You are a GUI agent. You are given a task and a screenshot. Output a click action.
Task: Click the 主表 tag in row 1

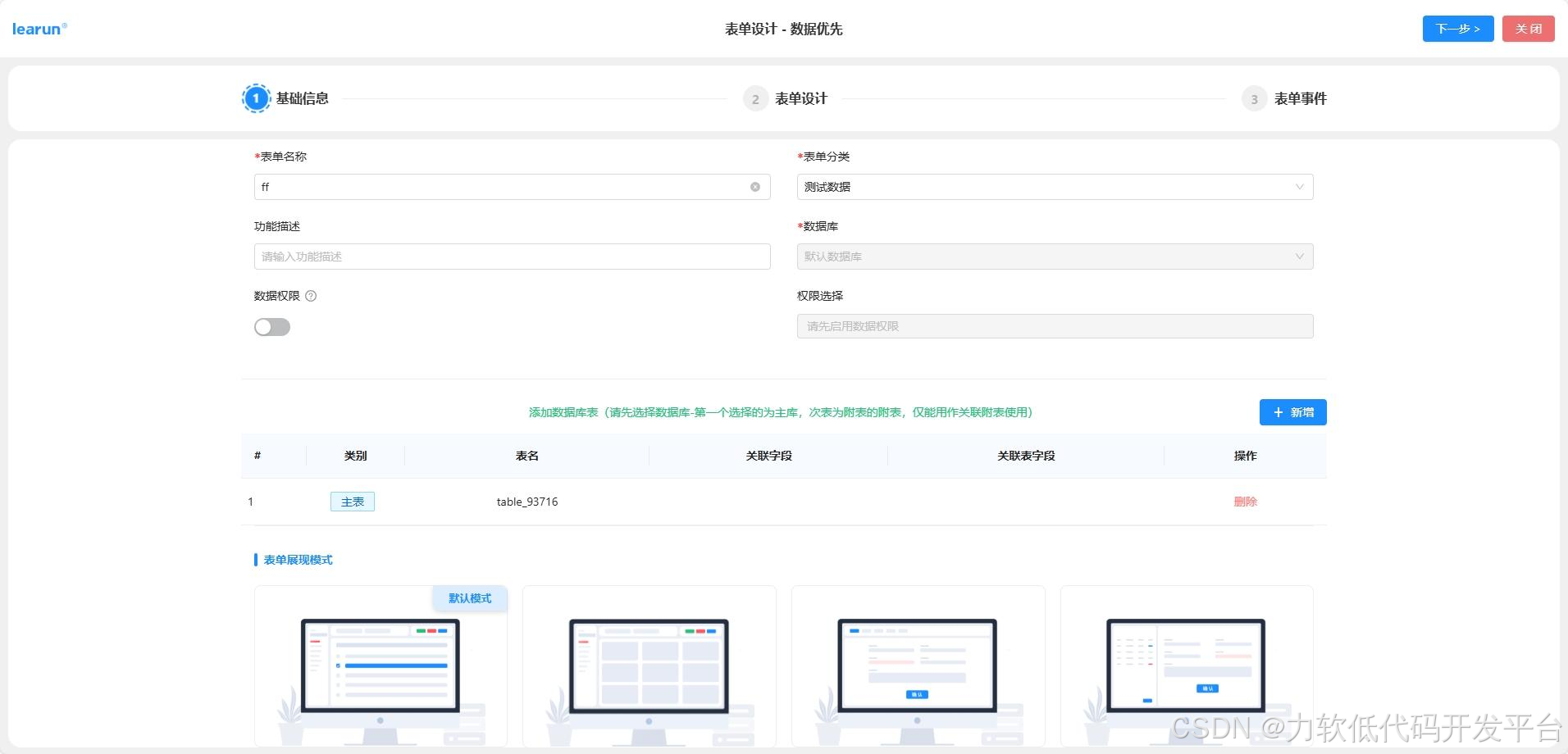(x=353, y=502)
